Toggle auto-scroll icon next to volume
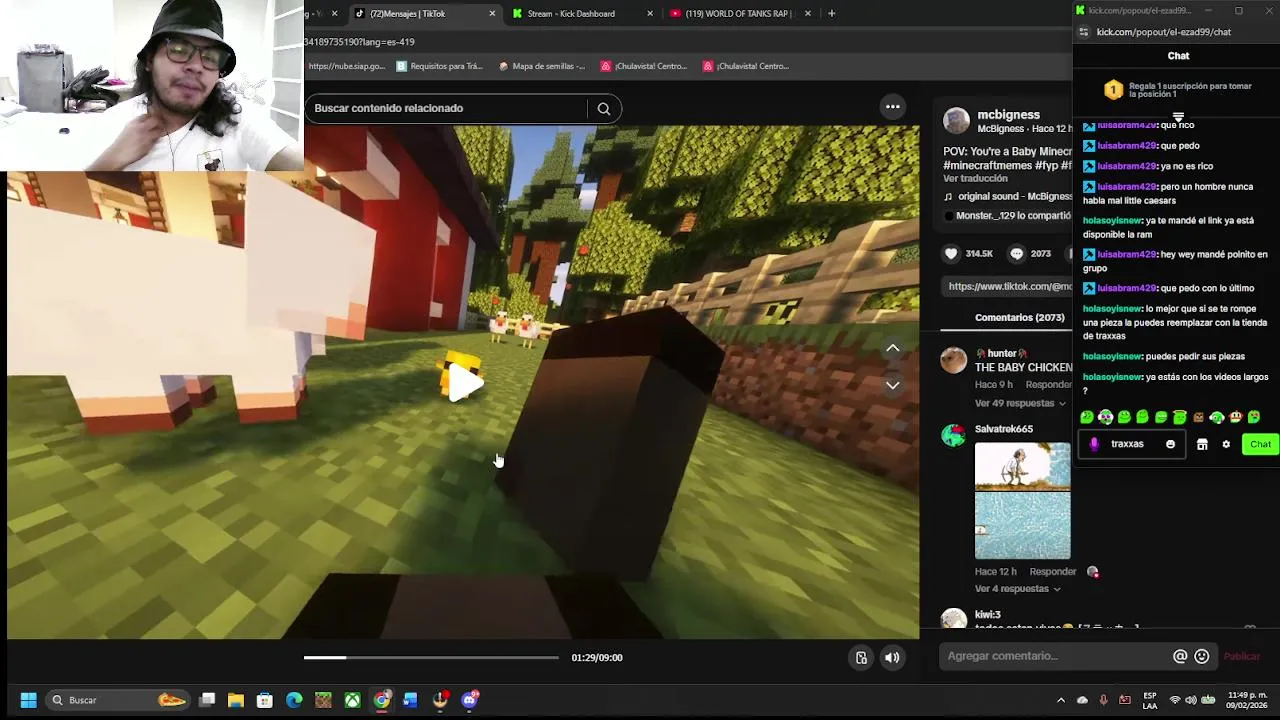This screenshot has width=1280, height=720. point(861,658)
